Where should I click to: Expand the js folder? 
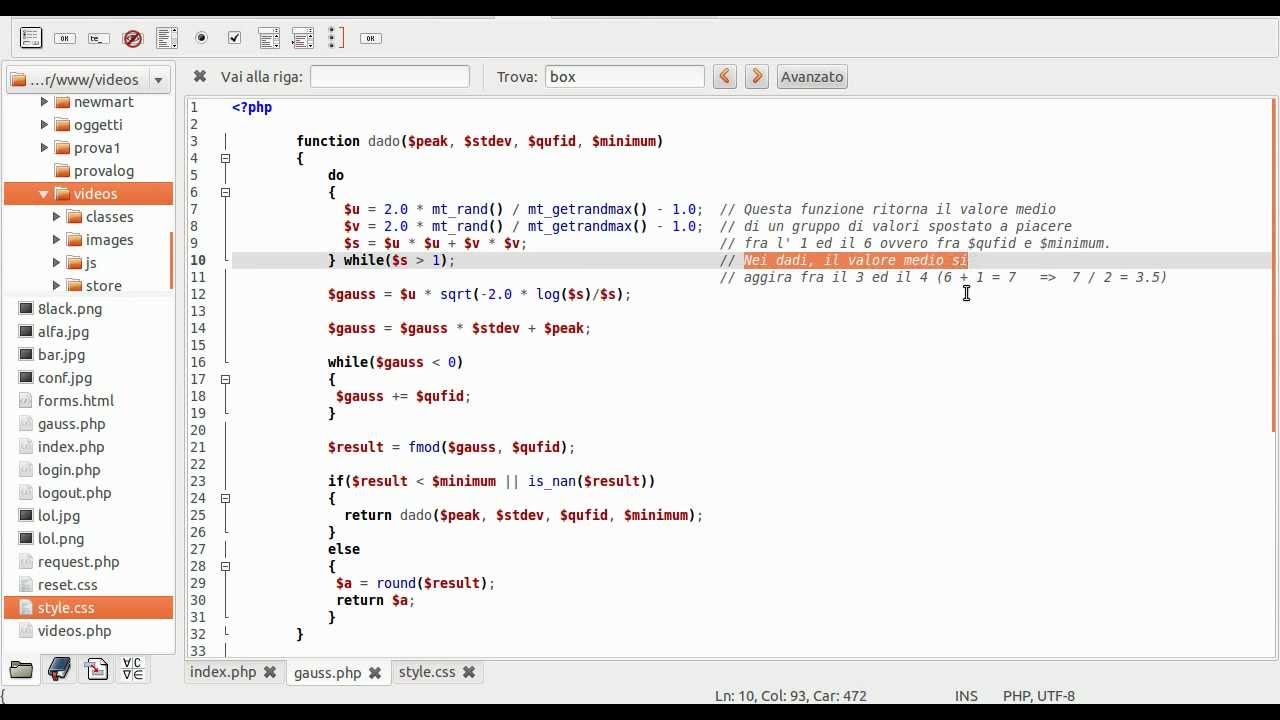pos(57,263)
